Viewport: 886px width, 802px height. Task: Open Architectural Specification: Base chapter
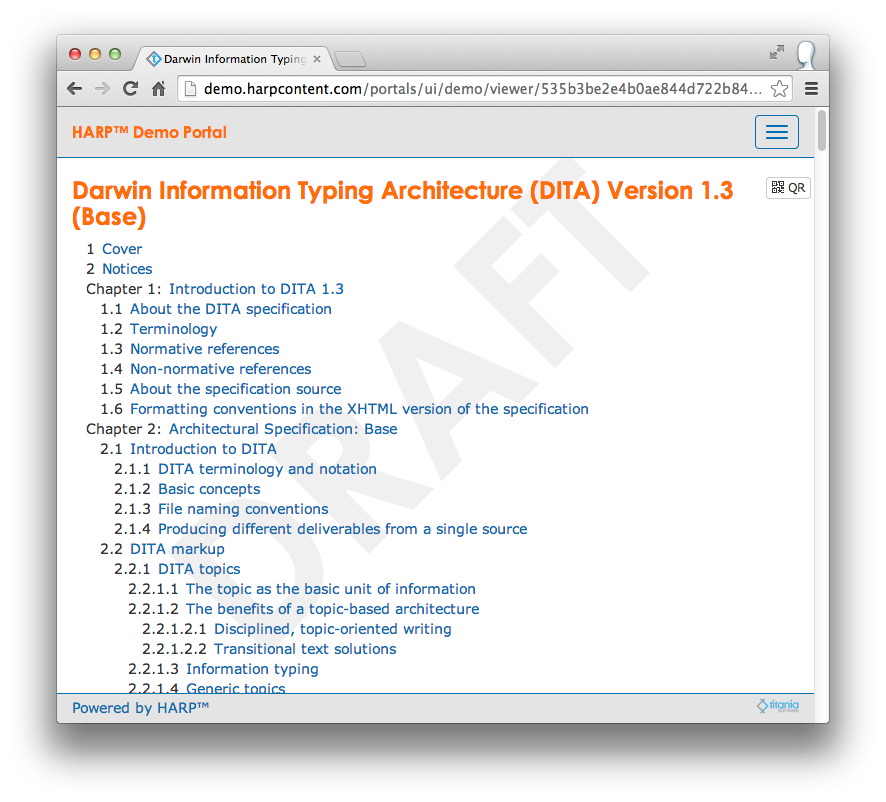283,429
